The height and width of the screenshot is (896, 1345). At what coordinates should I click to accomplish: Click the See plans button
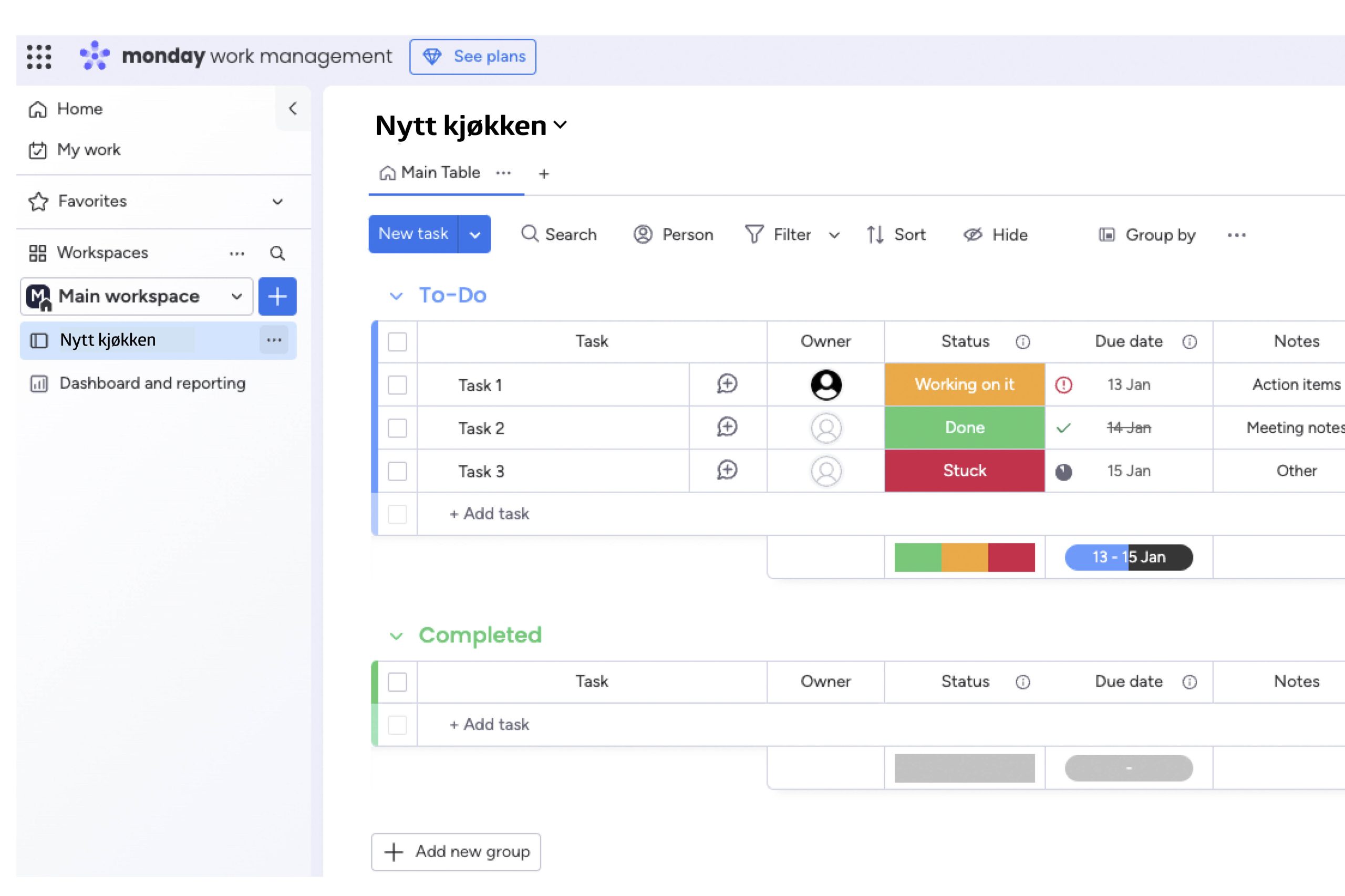[x=473, y=57]
